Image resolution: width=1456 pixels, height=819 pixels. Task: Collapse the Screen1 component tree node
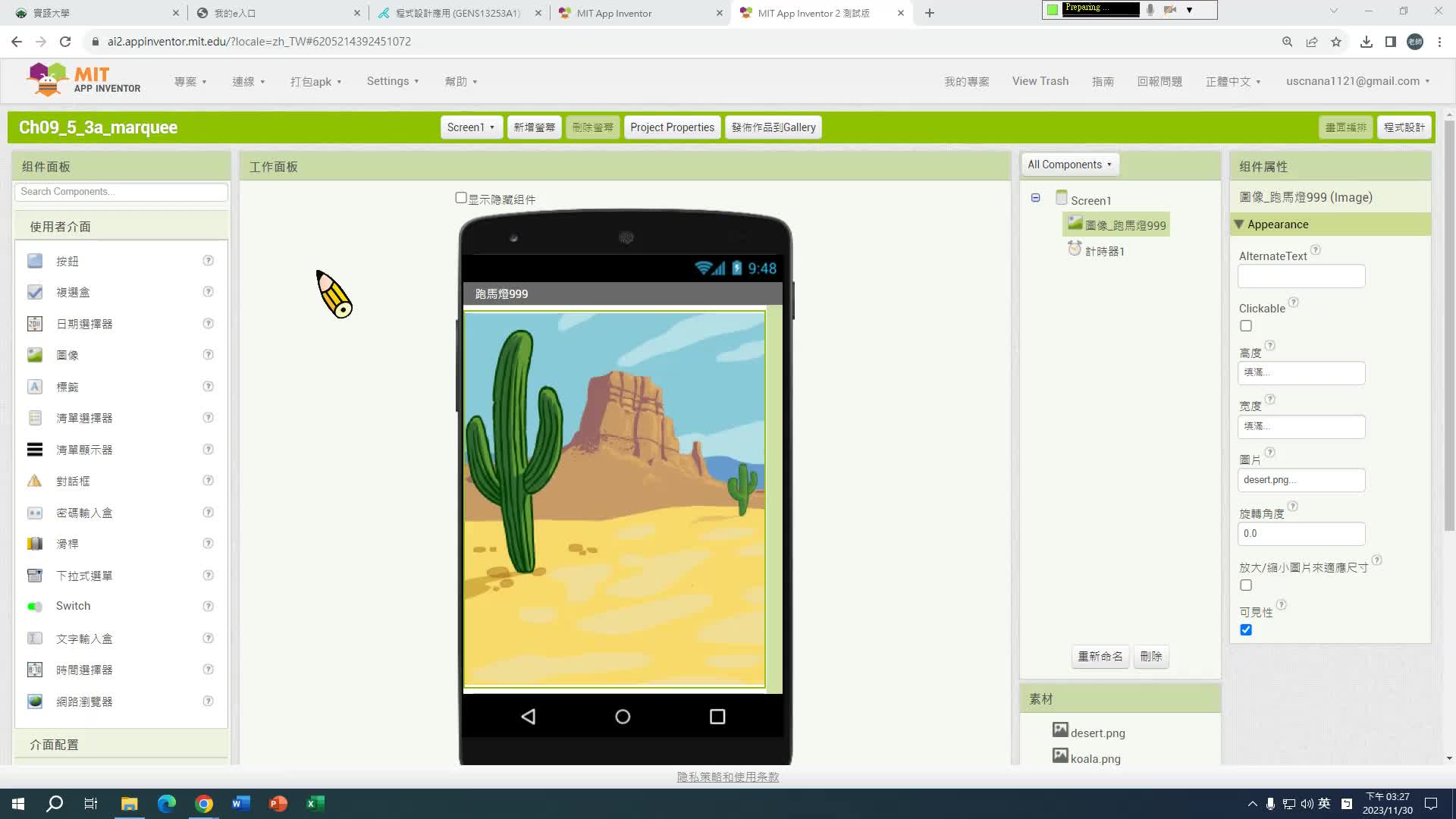[1035, 198]
